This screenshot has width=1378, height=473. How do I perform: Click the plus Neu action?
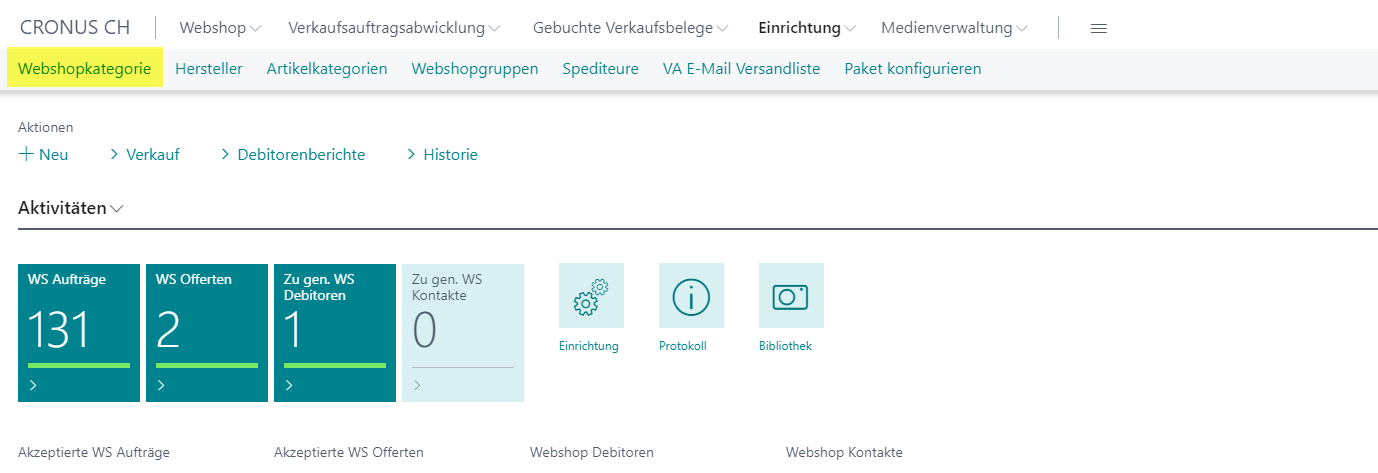pyautogui.click(x=44, y=155)
